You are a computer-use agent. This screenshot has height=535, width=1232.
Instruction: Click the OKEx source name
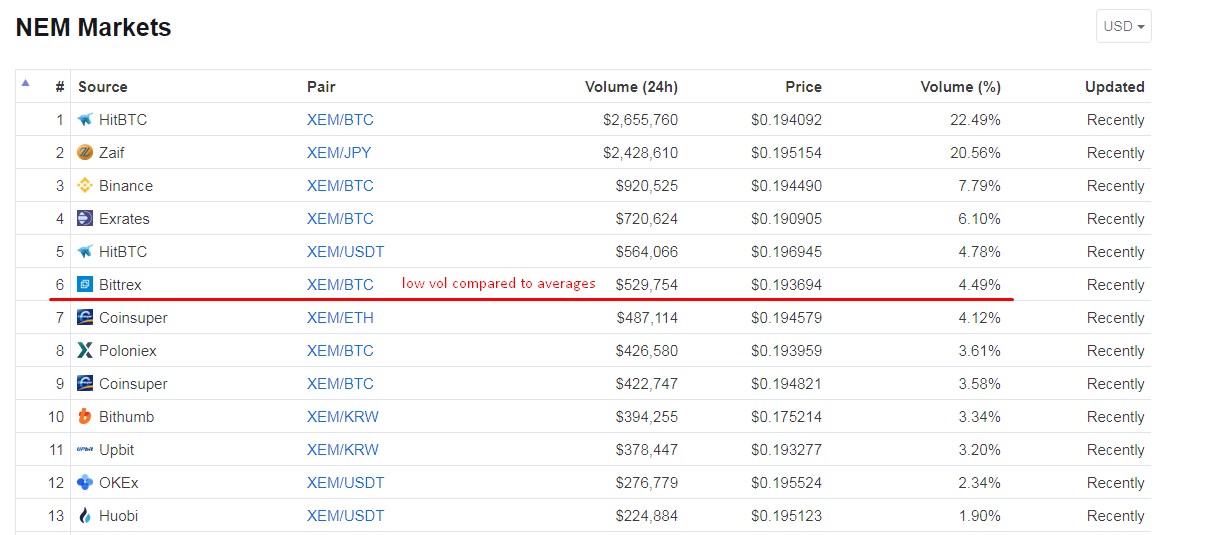[119, 483]
